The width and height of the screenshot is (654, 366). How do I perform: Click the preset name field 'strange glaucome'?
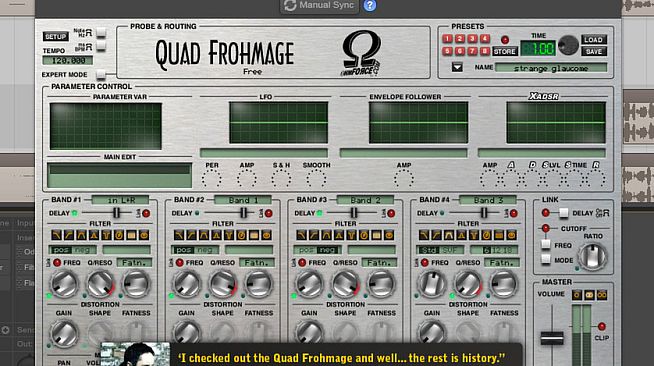pyautogui.click(x=551, y=68)
